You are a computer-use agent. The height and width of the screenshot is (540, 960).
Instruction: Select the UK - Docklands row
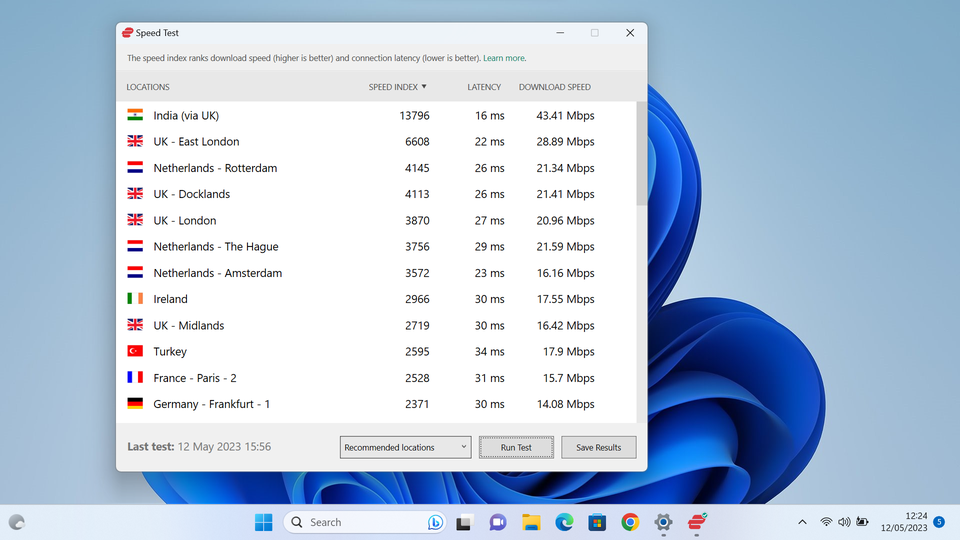tap(377, 194)
